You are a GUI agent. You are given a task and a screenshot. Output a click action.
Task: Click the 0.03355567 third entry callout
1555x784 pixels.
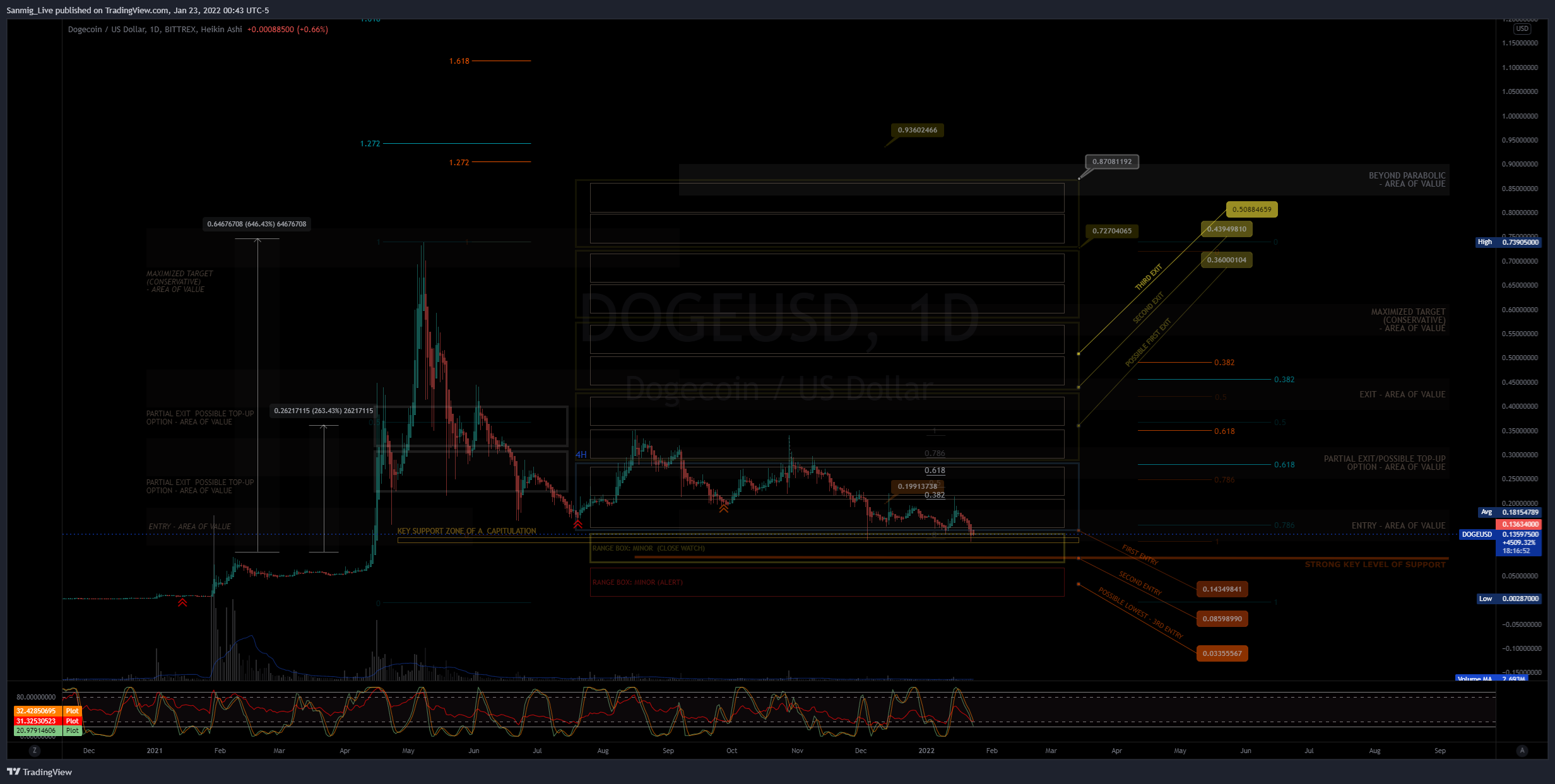click(x=1222, y=653)
